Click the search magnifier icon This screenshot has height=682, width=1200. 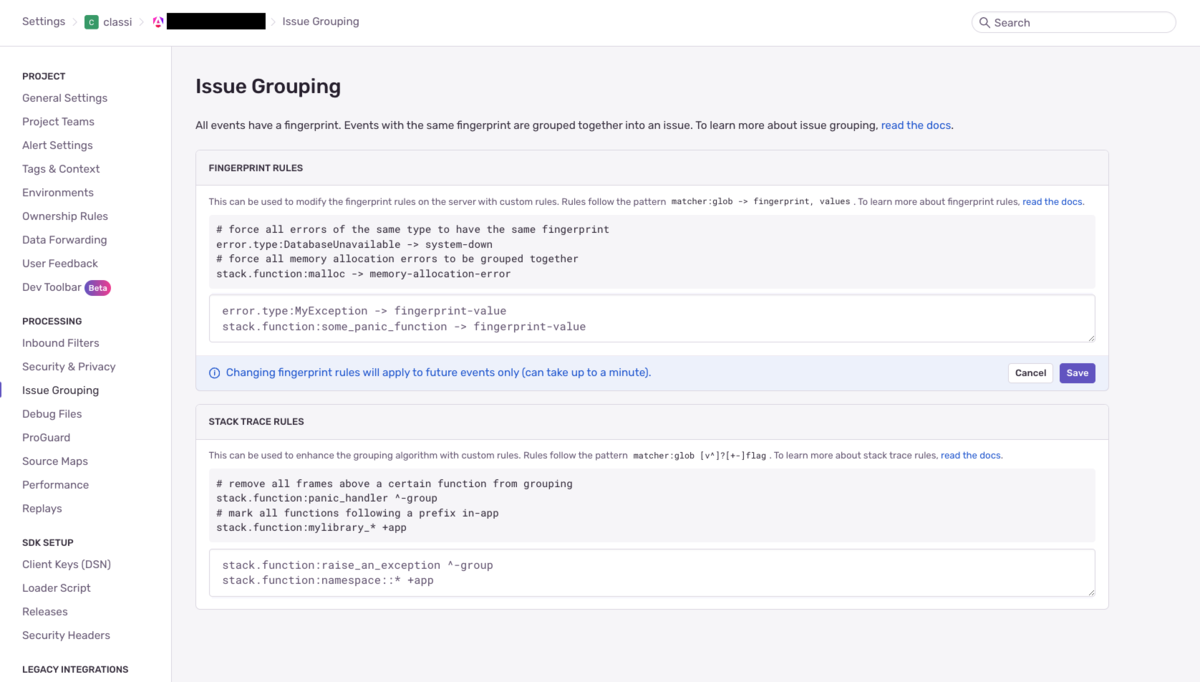coord(984,22)
